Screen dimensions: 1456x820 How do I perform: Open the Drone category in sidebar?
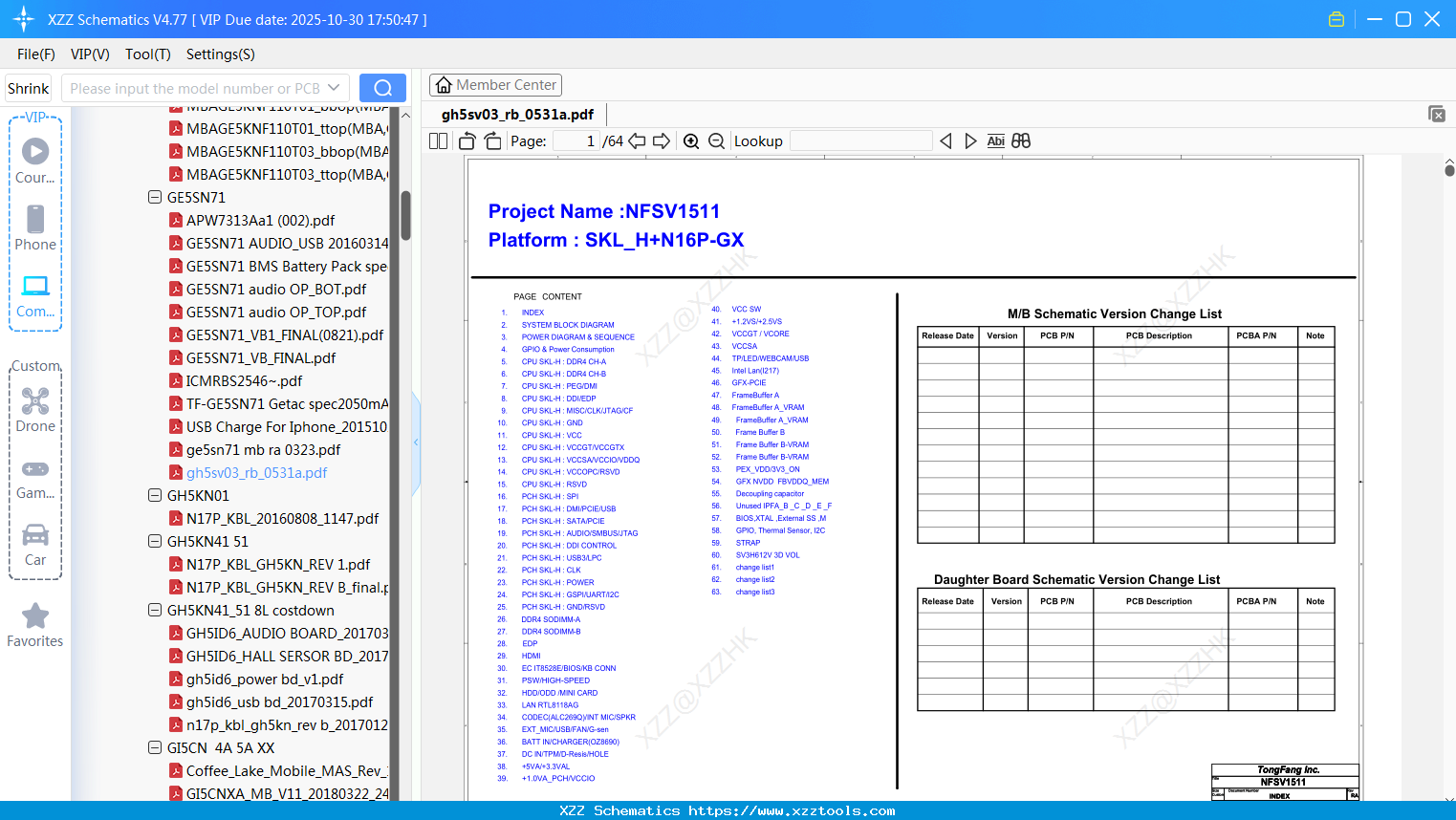coord(35,410)
